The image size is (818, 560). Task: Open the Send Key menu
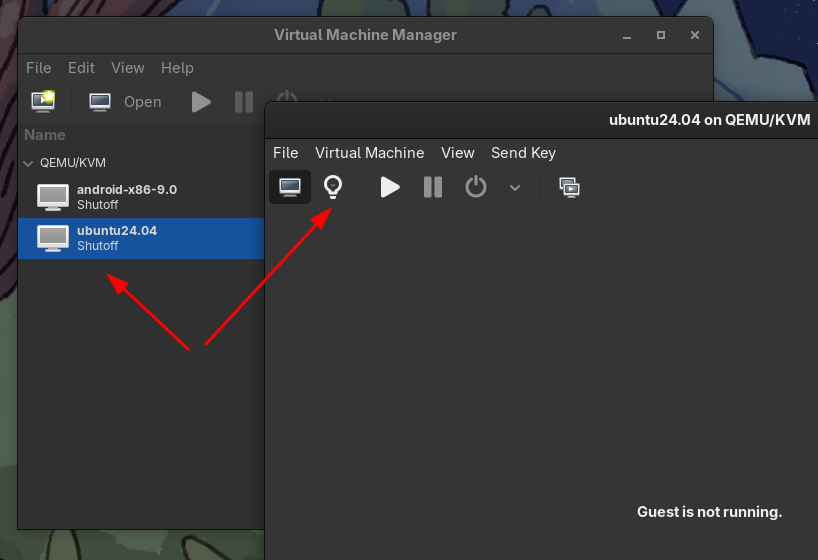tap(523, 153)
